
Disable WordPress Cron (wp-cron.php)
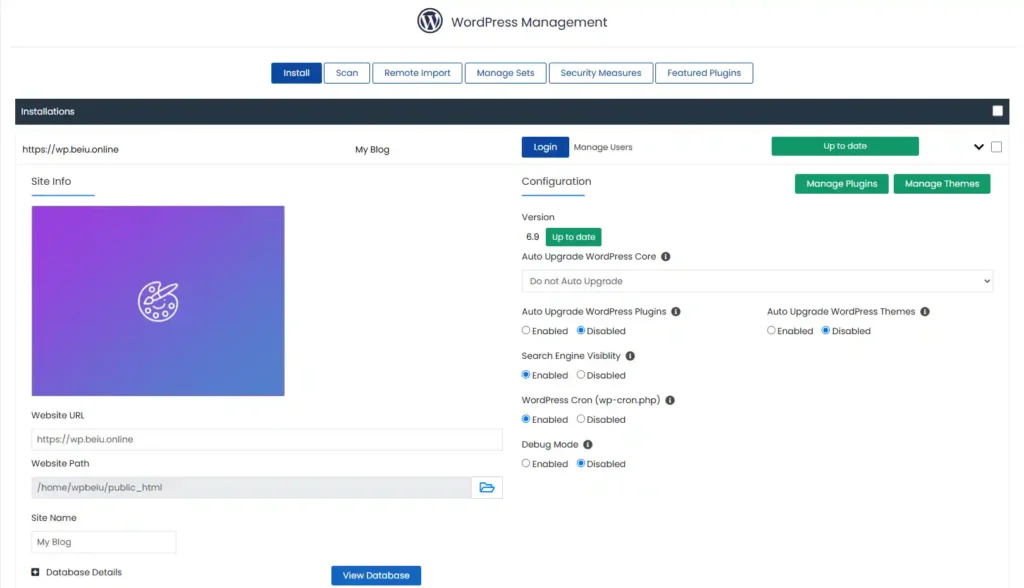click(581, 419)
